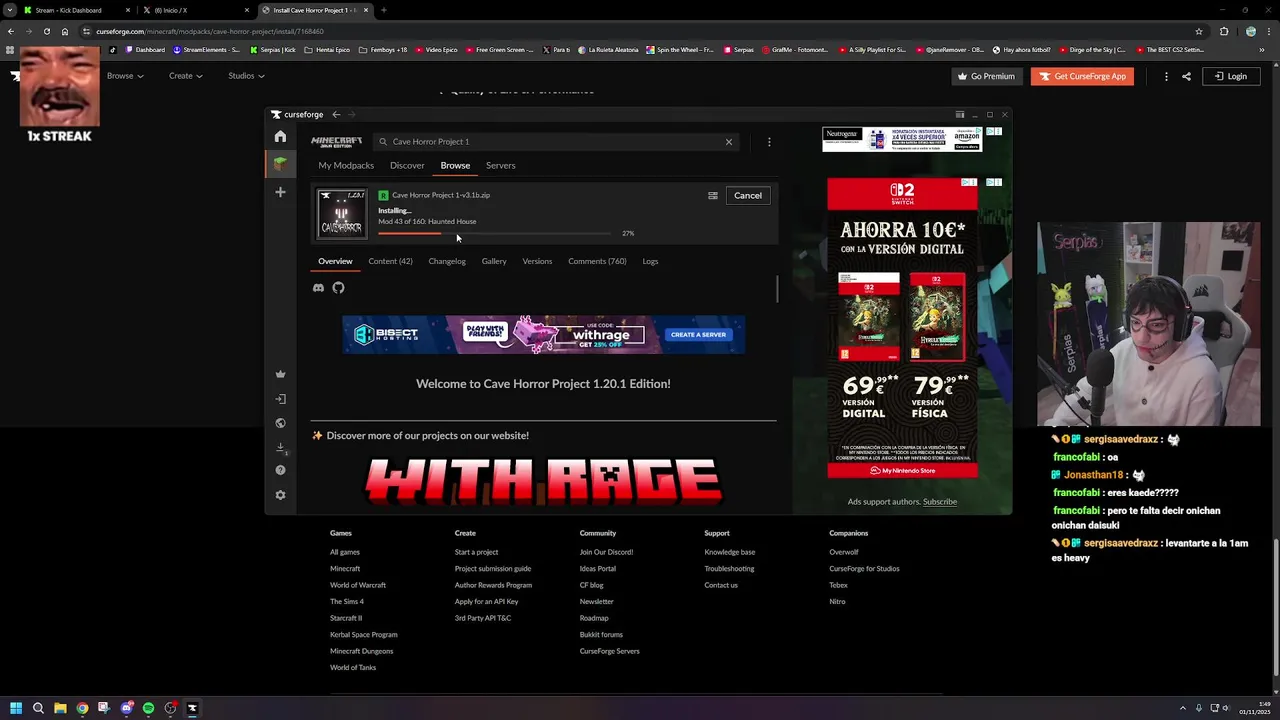This screenshot has width=1280, height=720.
Task: Open the globe language icon in sidebar
Action: tap(280, 423)
